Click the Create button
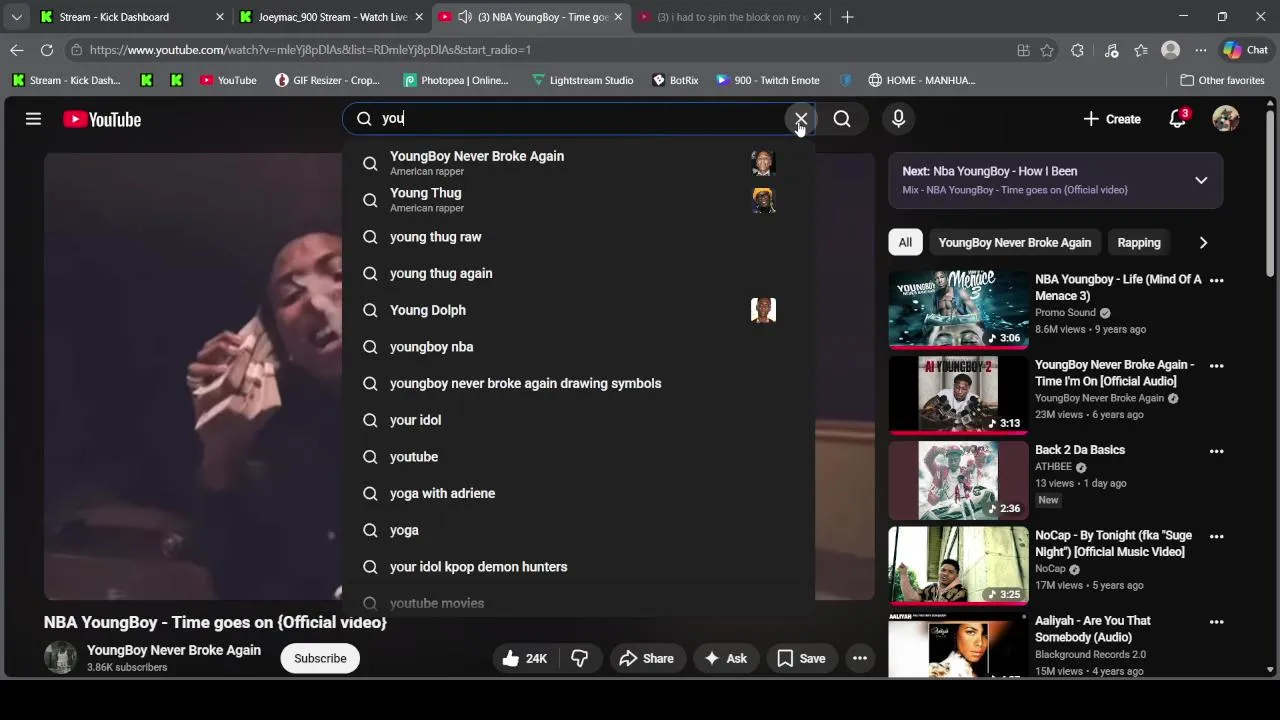The height and width of the screenshot is (720, 1280). pos(1111,119)
